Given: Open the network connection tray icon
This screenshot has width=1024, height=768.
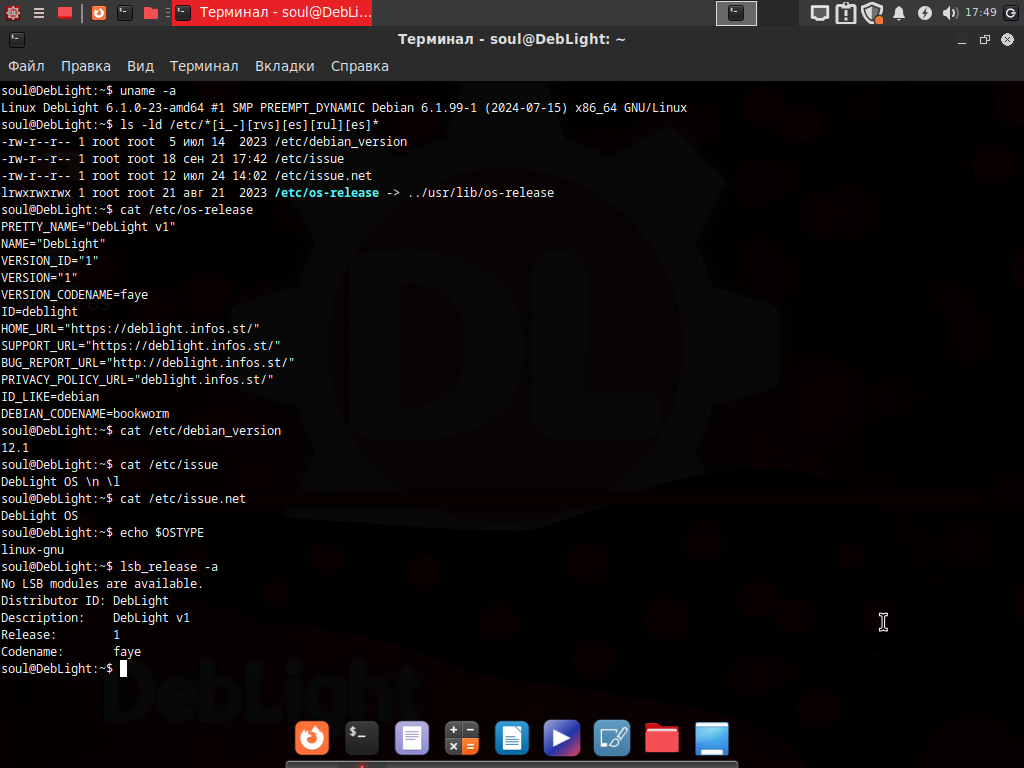Looking at the screenshot, I should click(819, 13).
